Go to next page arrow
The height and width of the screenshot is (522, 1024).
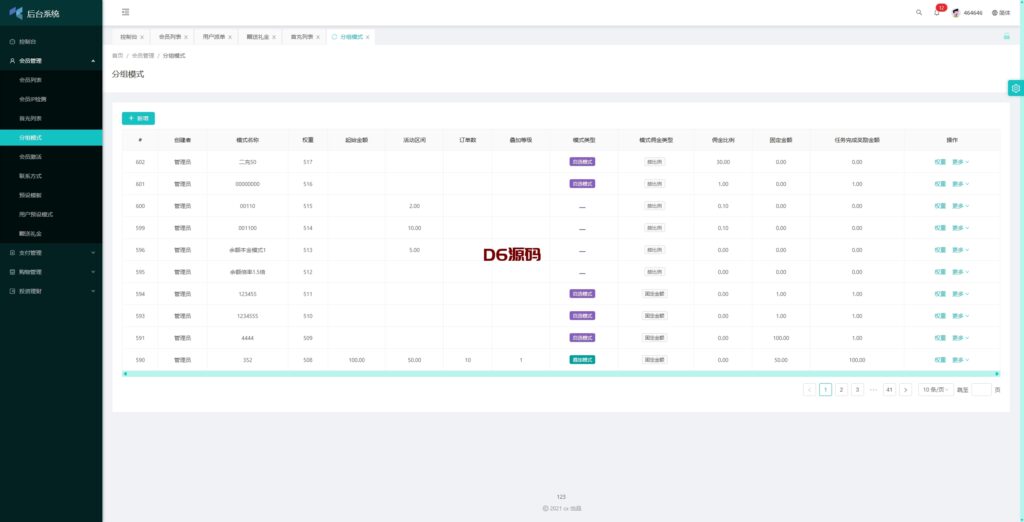pyautogui.click(x=905, y=389)
